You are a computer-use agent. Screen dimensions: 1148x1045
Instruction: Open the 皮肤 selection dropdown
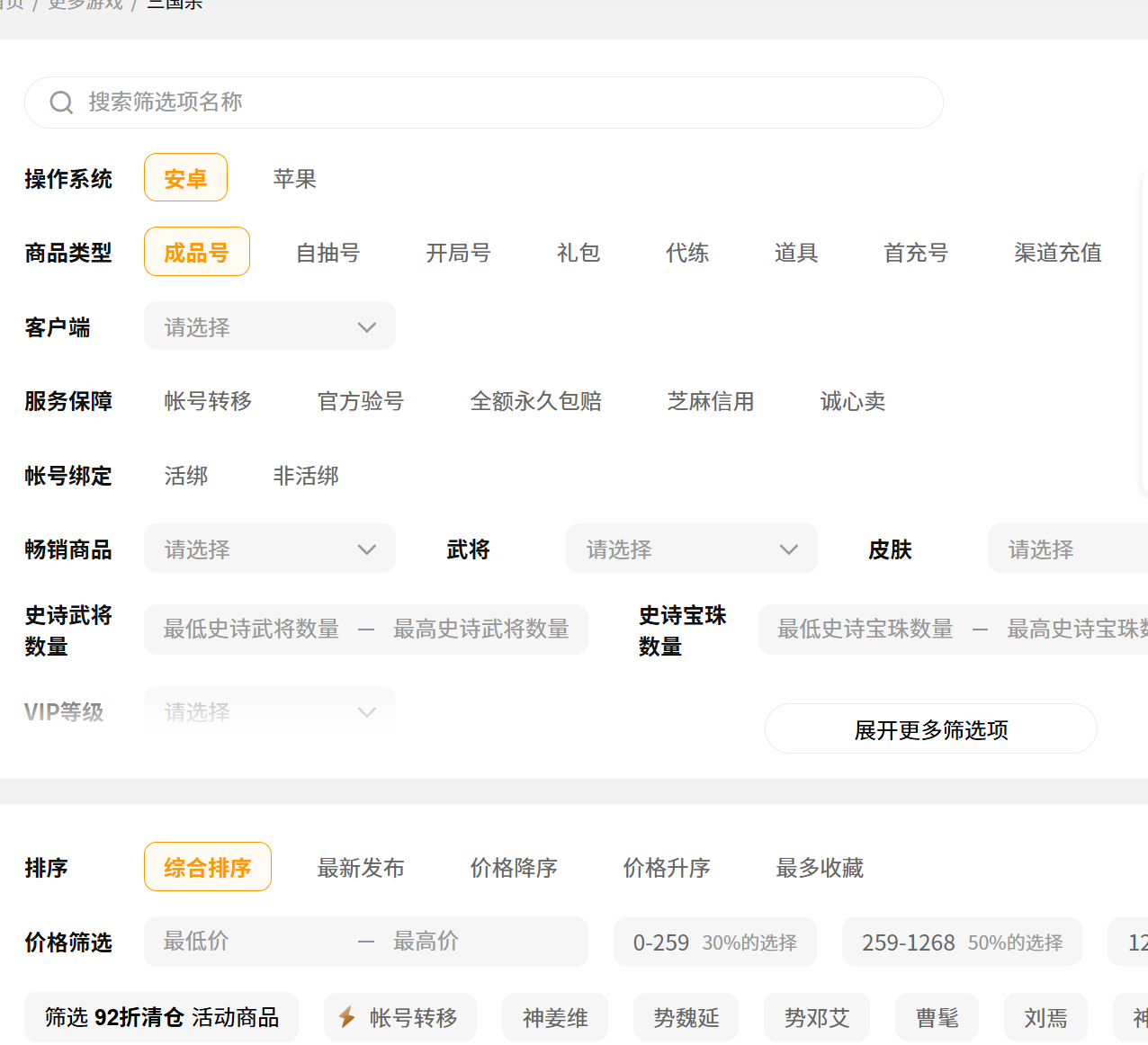pyautogui.click(x=1066, y=549)
